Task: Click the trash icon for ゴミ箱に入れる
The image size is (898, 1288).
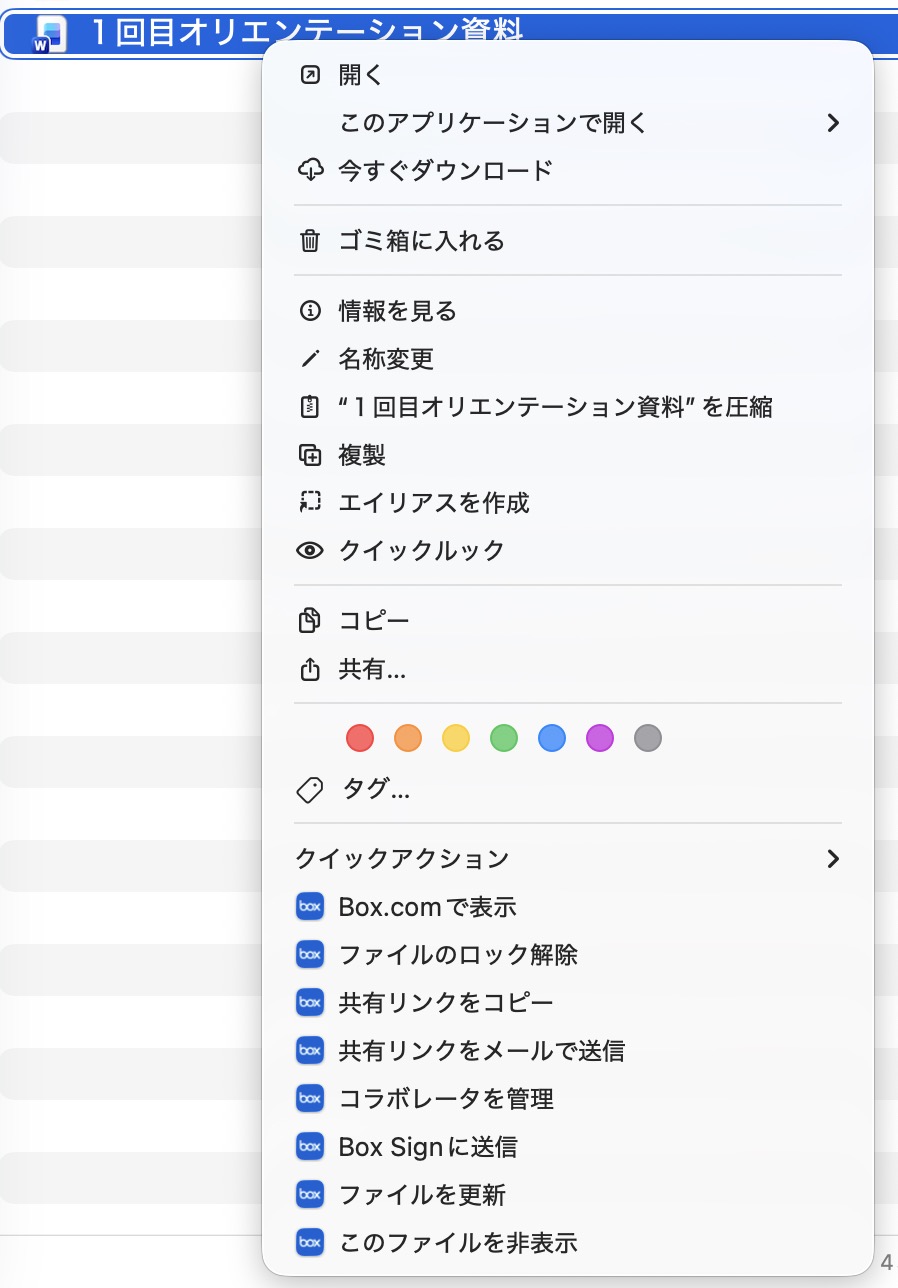Action: (x=310, y=241)
